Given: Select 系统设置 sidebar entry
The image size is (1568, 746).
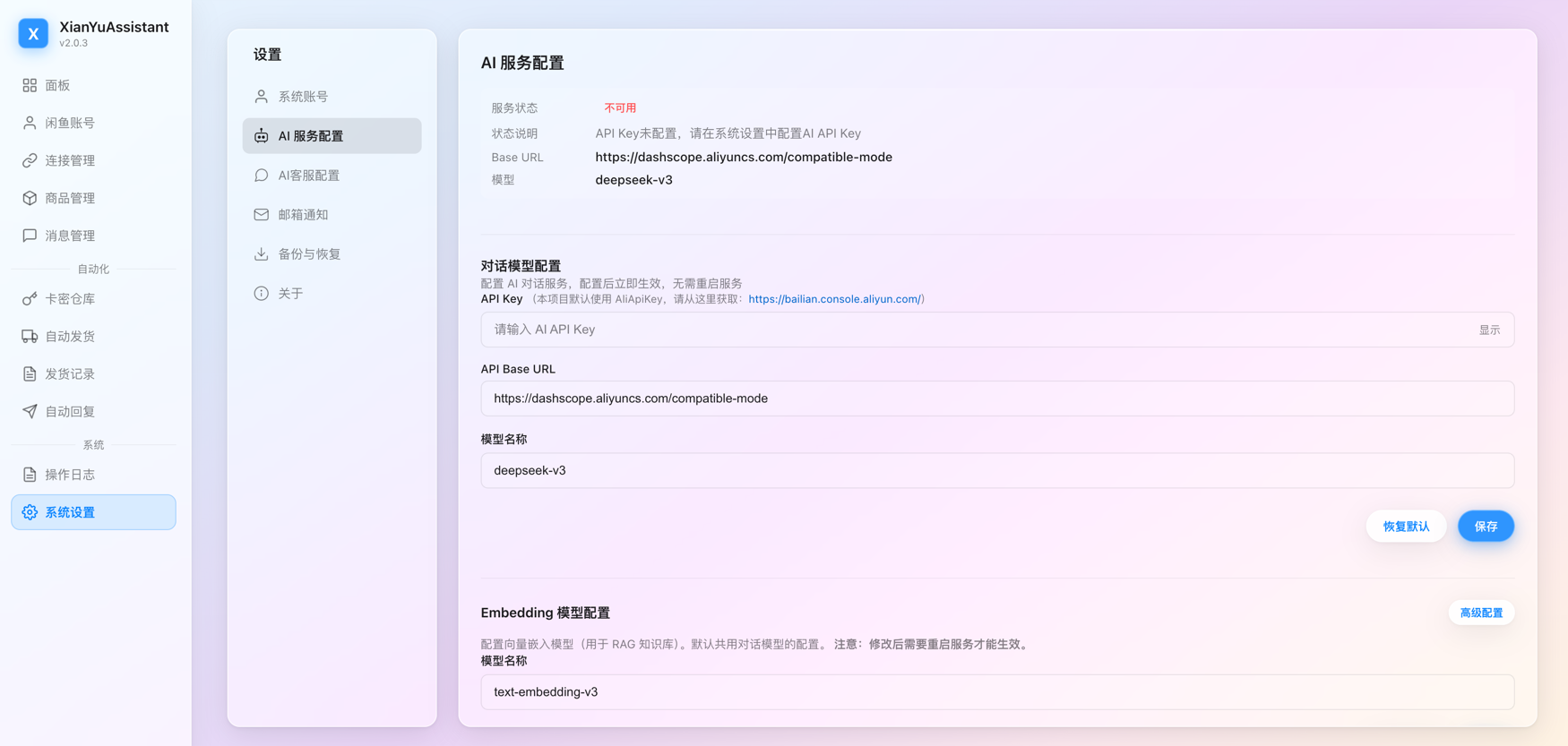Looking at the screenshot, I should 93,512.
